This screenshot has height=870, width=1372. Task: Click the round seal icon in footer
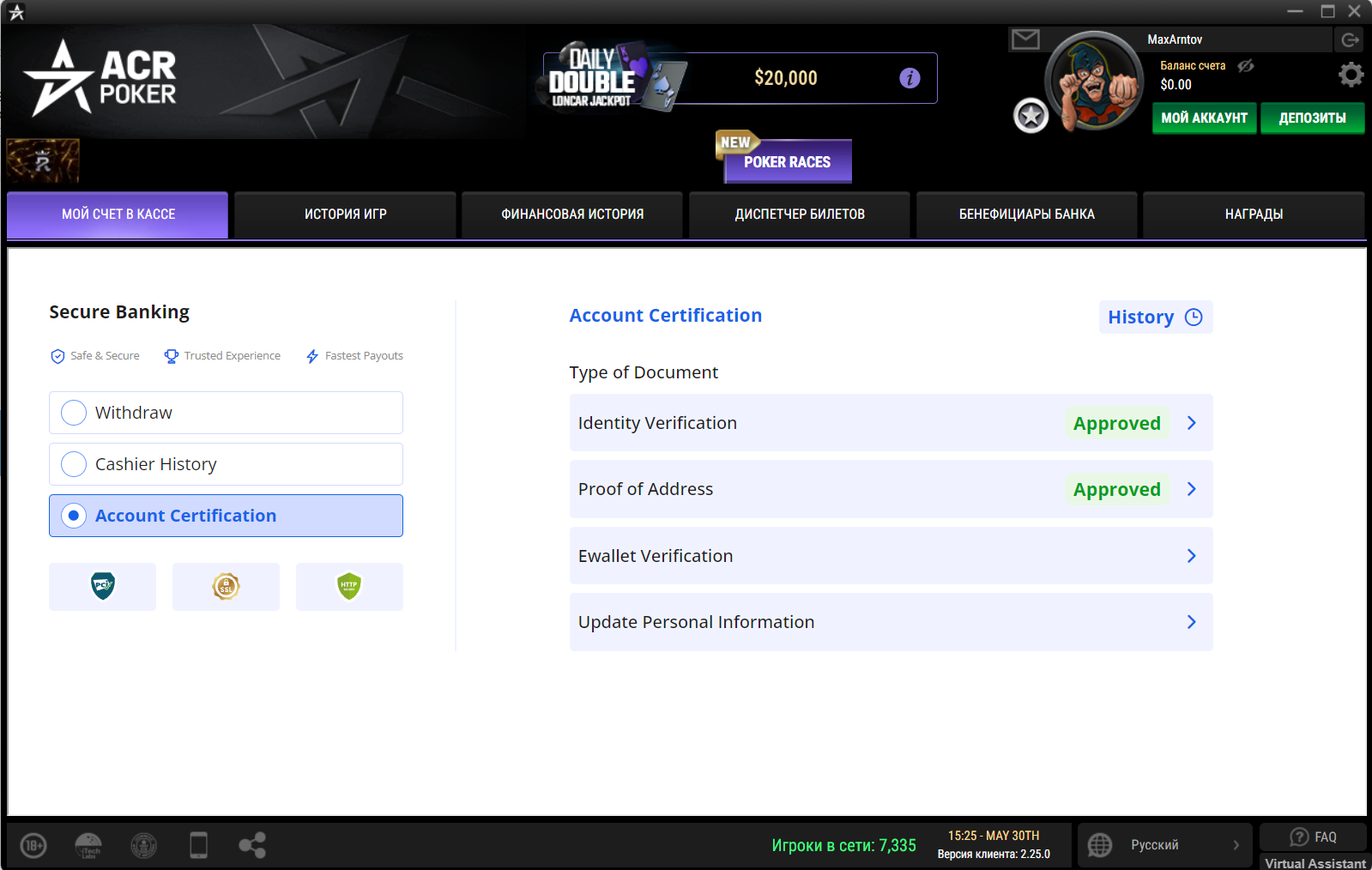pos(143,846)
